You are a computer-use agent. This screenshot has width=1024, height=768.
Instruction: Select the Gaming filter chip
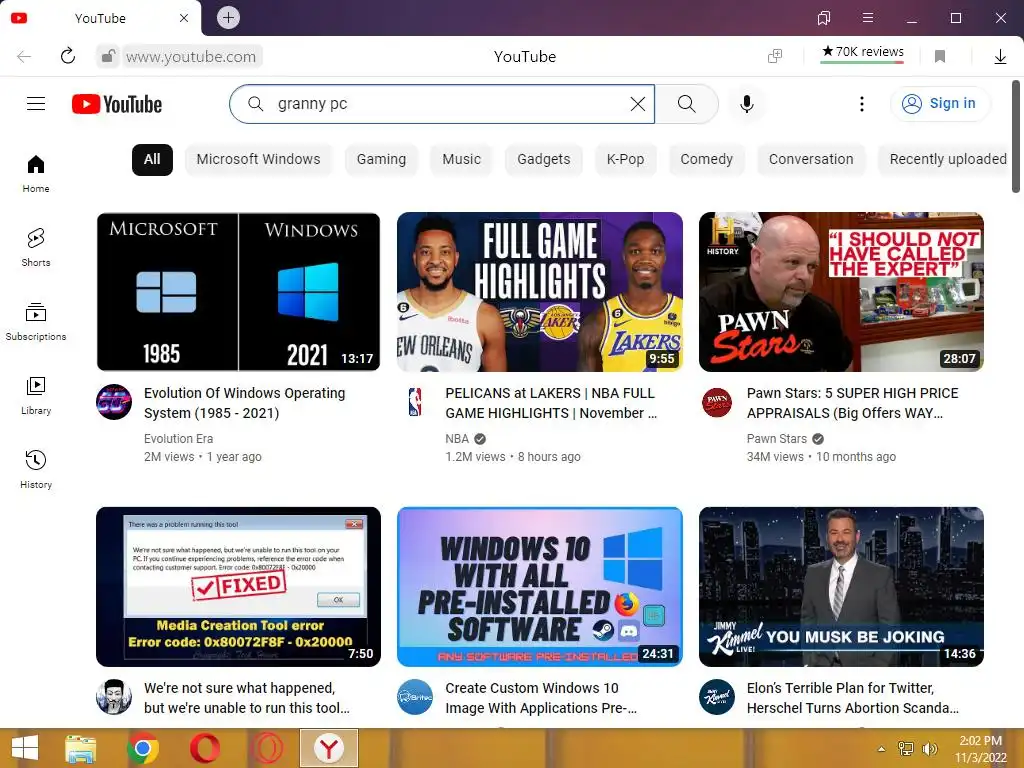tap(381, 159)
